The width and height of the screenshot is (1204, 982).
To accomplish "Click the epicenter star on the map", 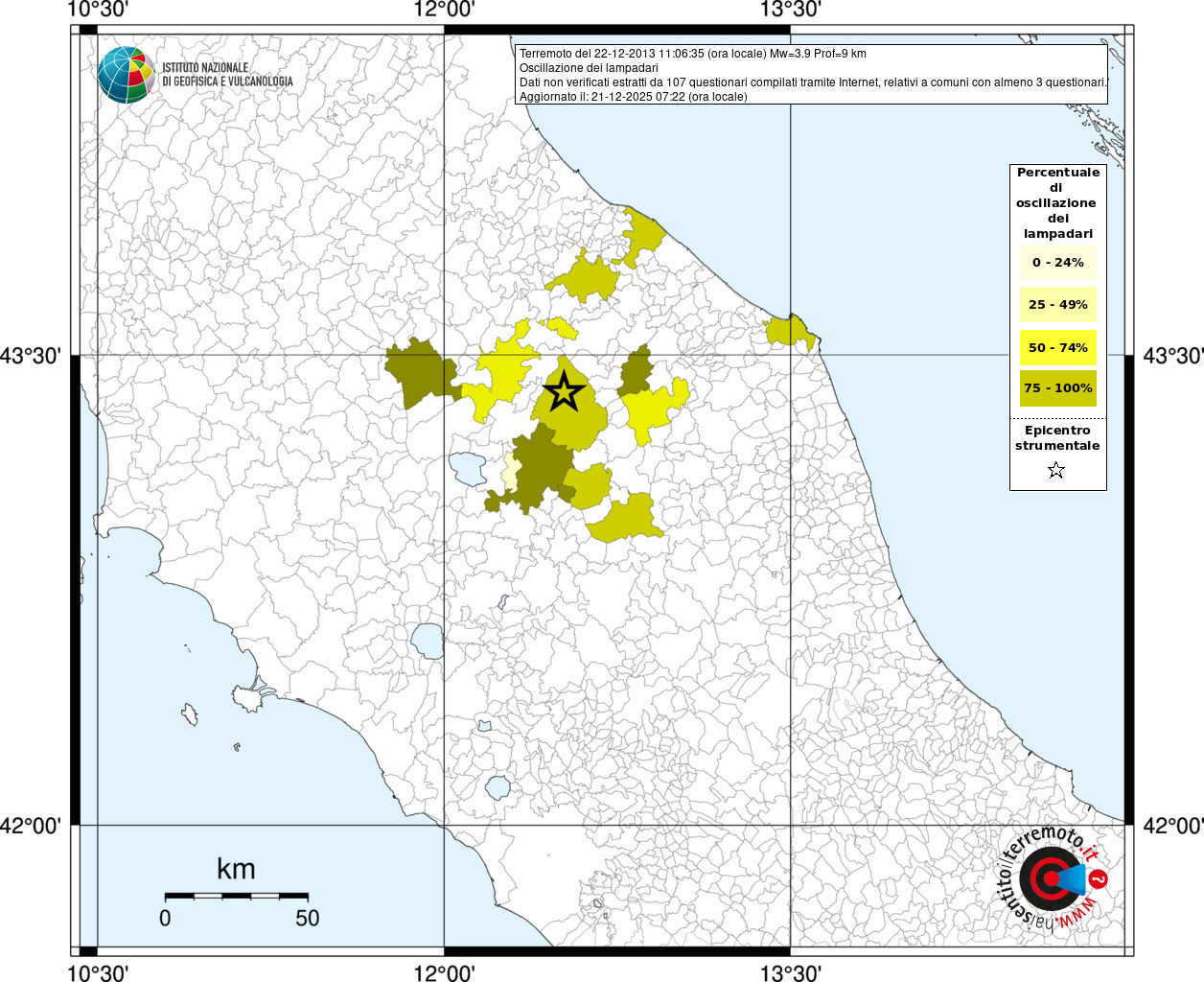I will click(x=564, y=390).
